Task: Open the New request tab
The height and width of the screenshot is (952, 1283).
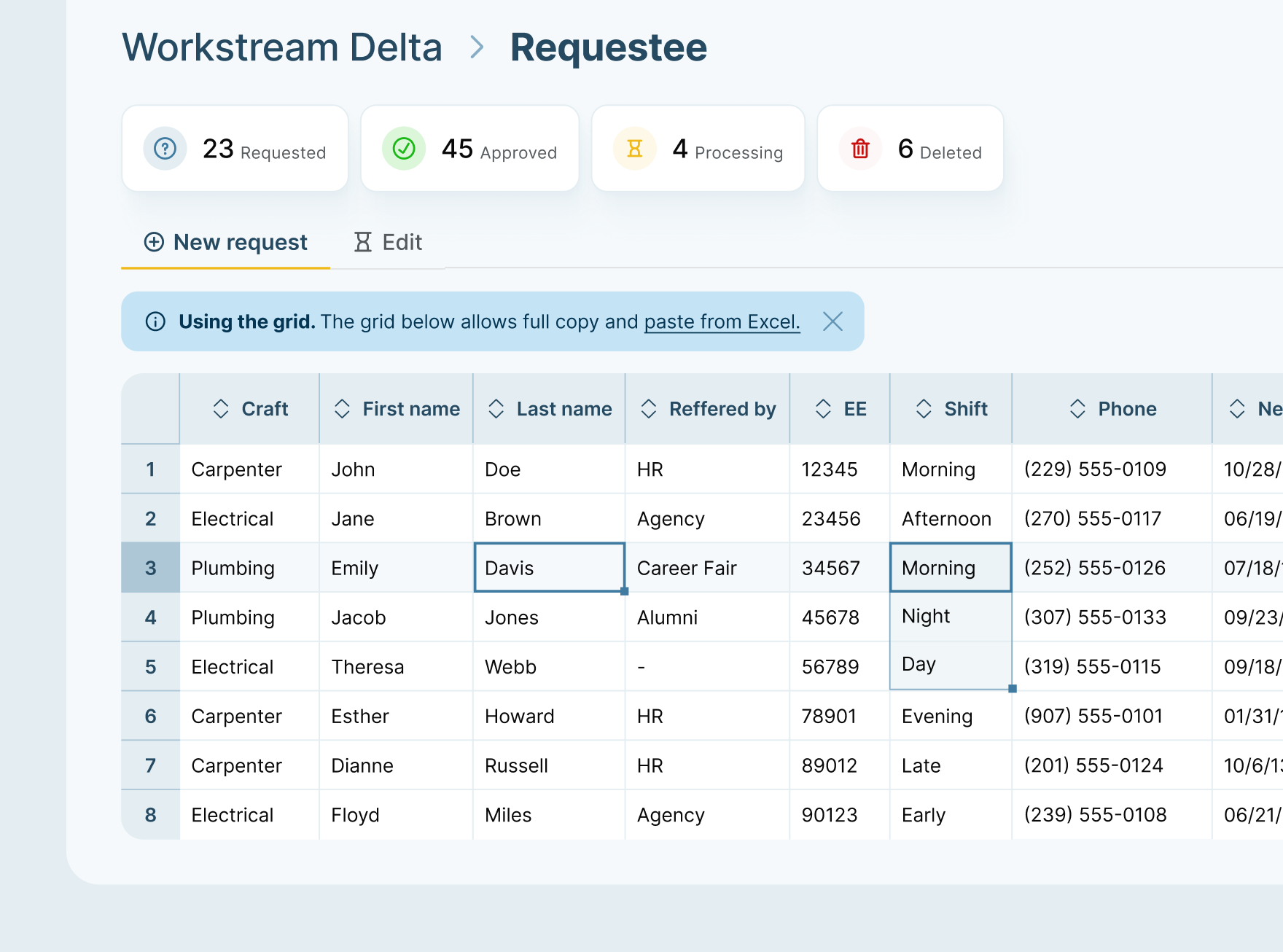Action: [225, 242]
